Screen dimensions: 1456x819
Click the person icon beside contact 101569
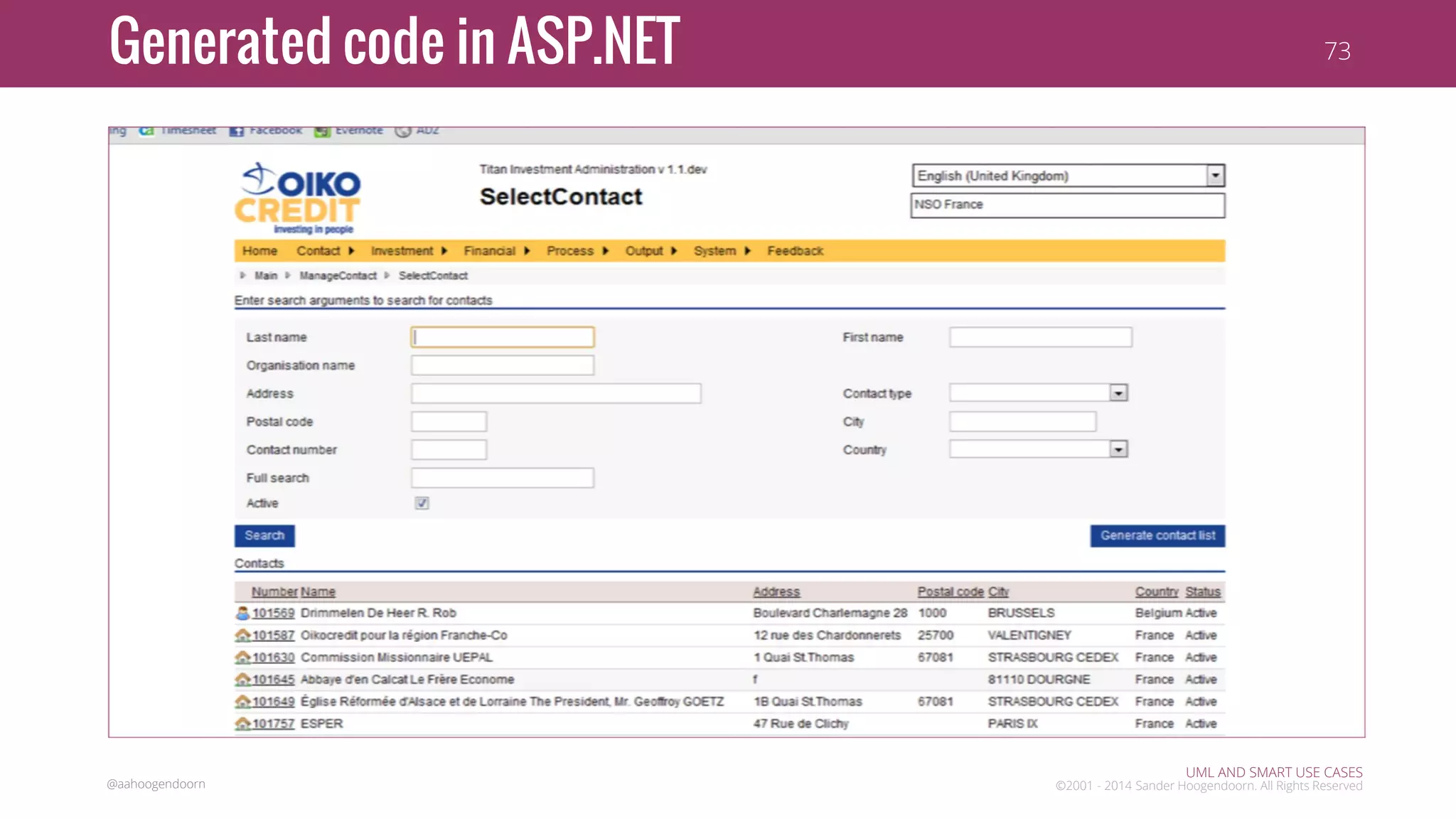point(242,613)
